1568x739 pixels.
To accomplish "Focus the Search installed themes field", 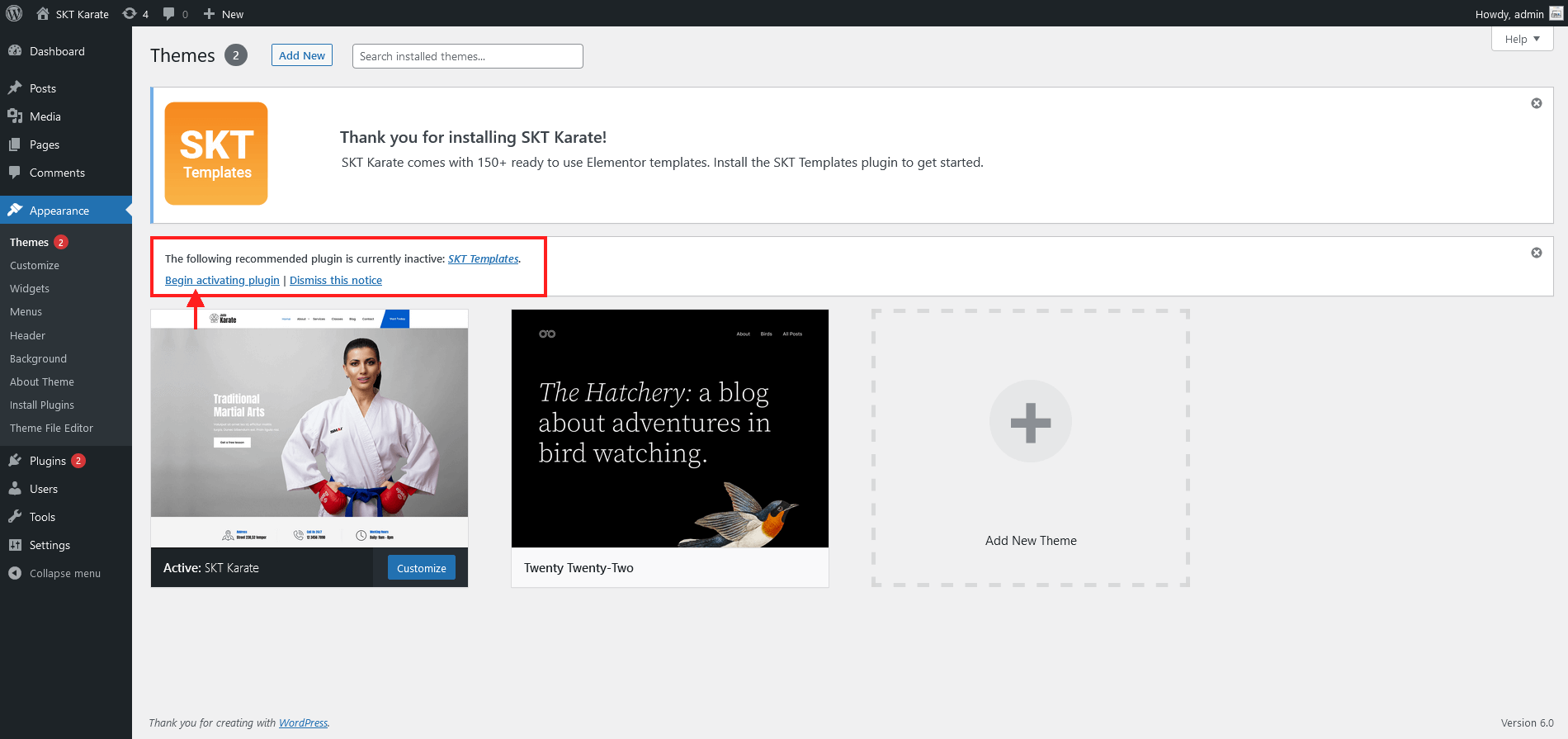I will point(468,56).
